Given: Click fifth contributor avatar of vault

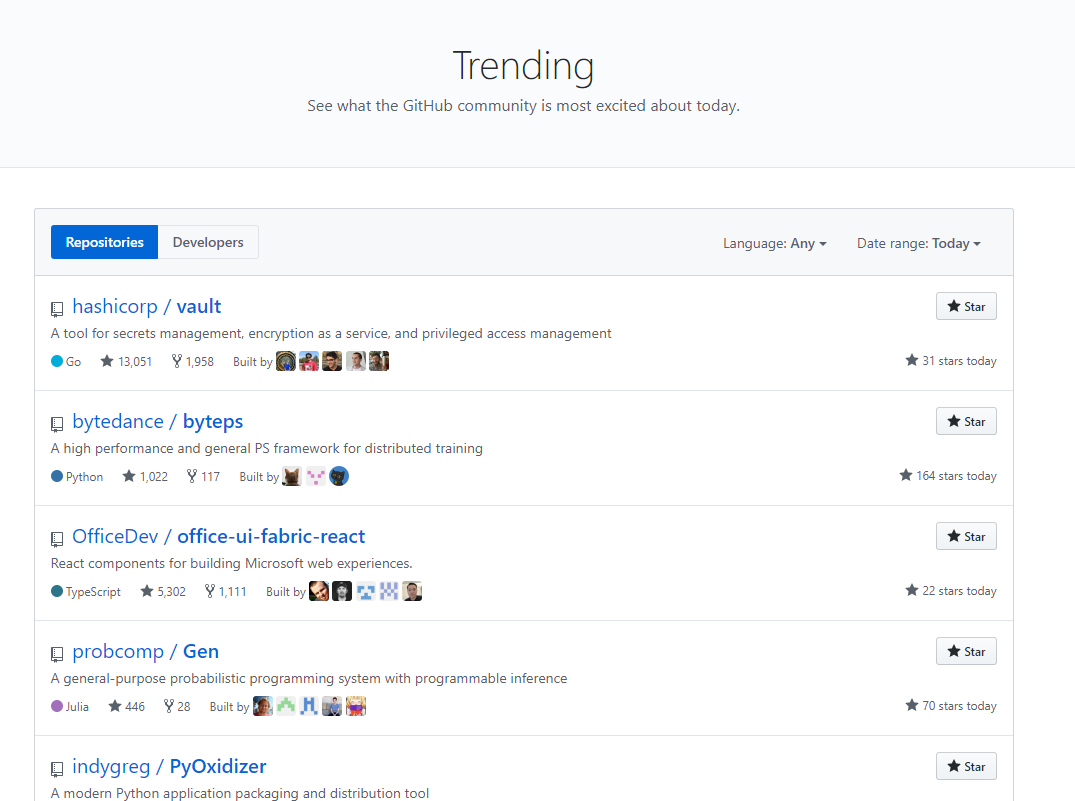Looking at the screenshot, I should tap(379, 361).
